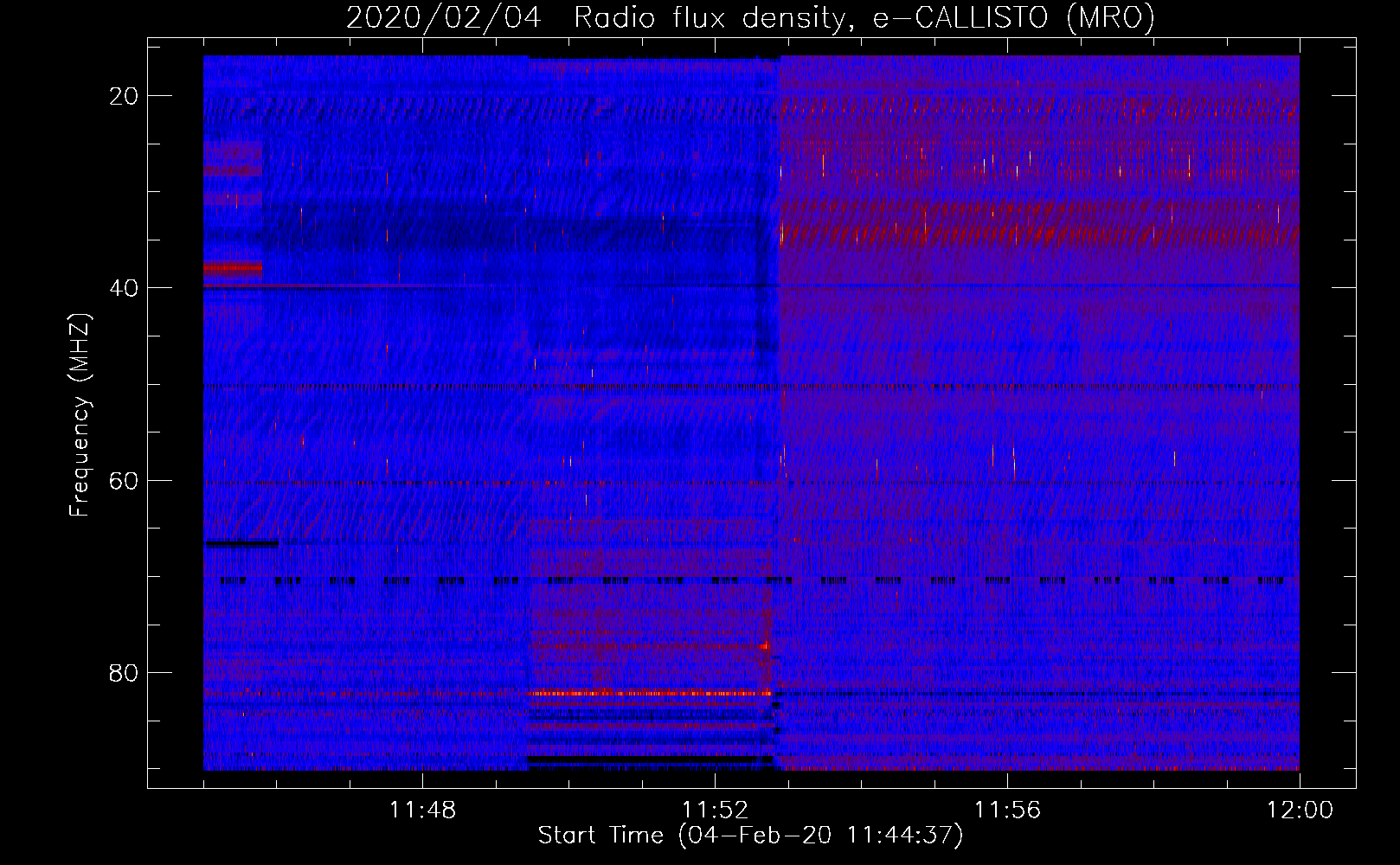Click the 'Frequency (MHZ)' axis label

[x=80, y=415]
